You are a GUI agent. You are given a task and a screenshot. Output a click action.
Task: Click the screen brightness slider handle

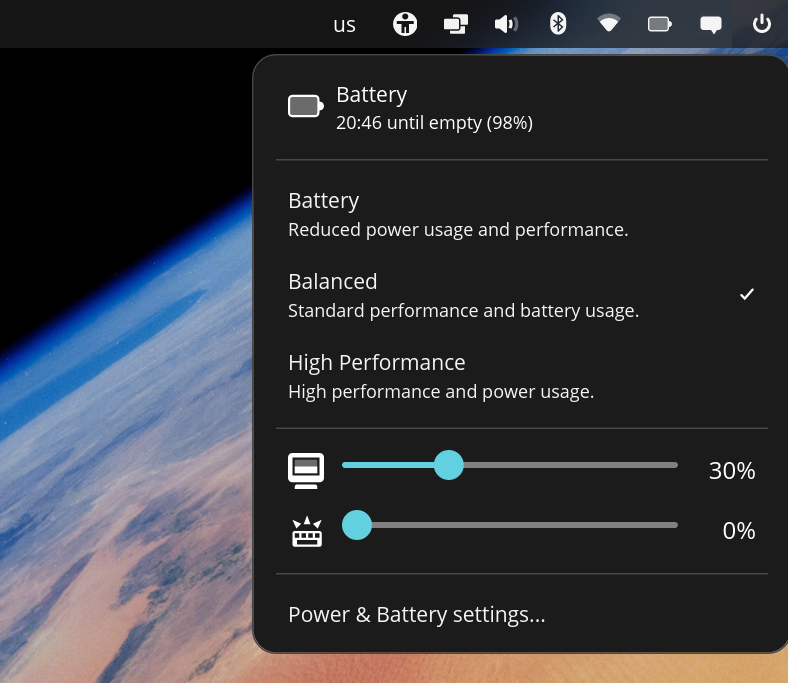pos(448,465)
